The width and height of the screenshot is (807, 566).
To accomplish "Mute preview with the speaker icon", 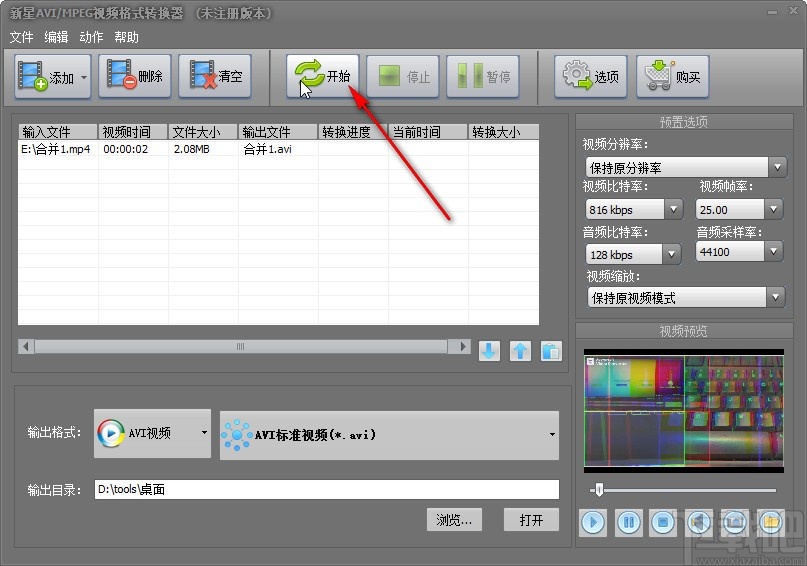I will click(699, 523).
